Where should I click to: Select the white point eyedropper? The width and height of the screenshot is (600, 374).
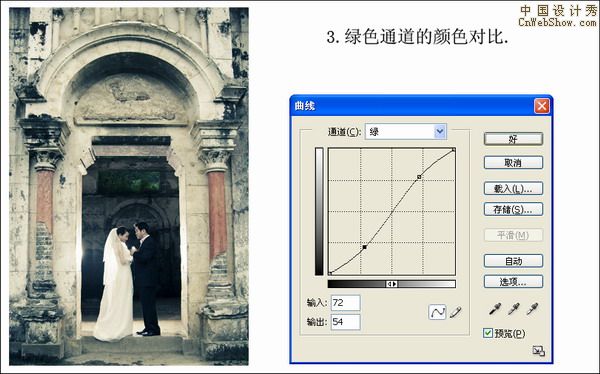click(x=532, y=309)
